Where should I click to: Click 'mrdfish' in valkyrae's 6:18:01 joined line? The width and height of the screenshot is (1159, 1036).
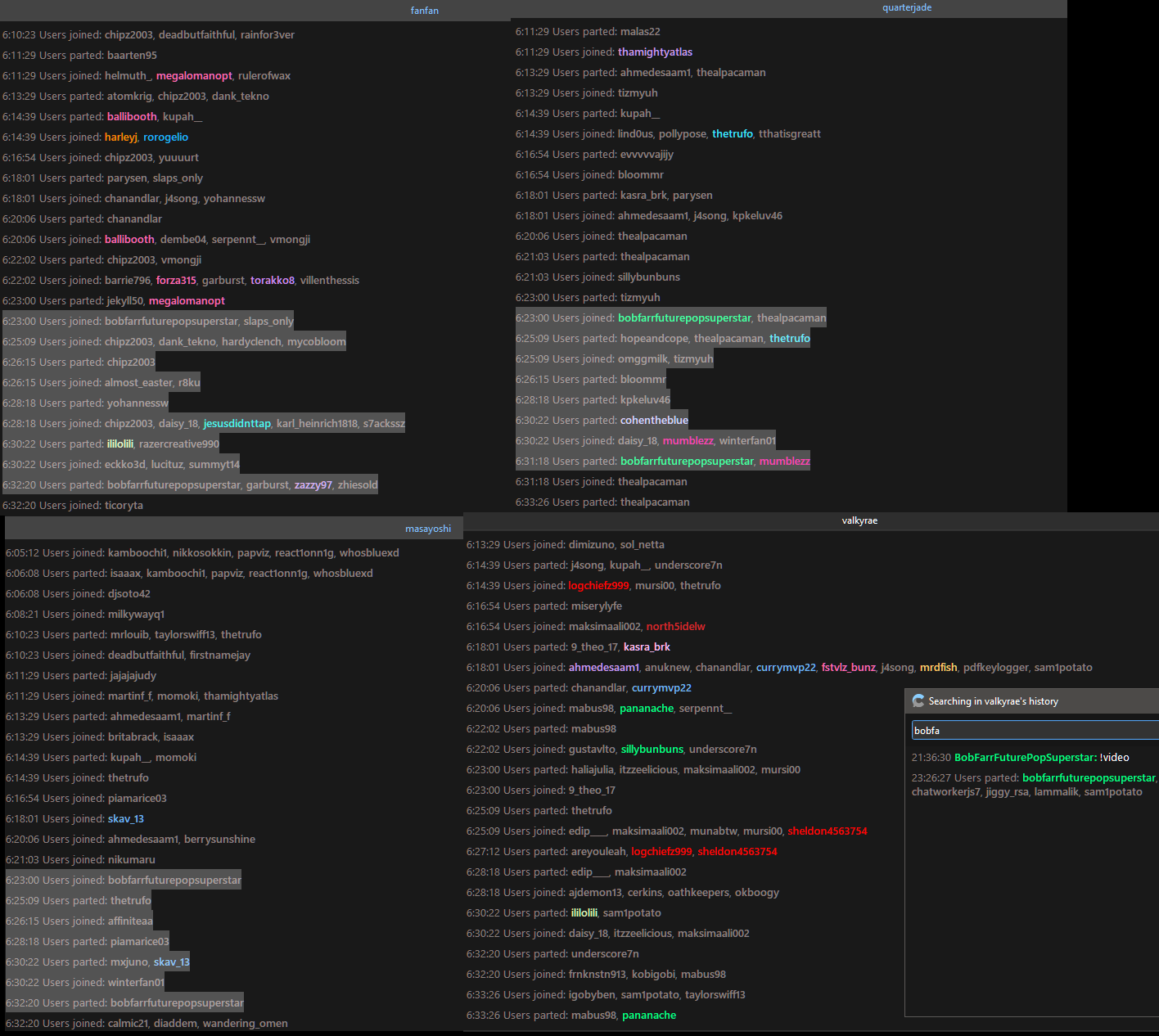(x=939, y=668)
